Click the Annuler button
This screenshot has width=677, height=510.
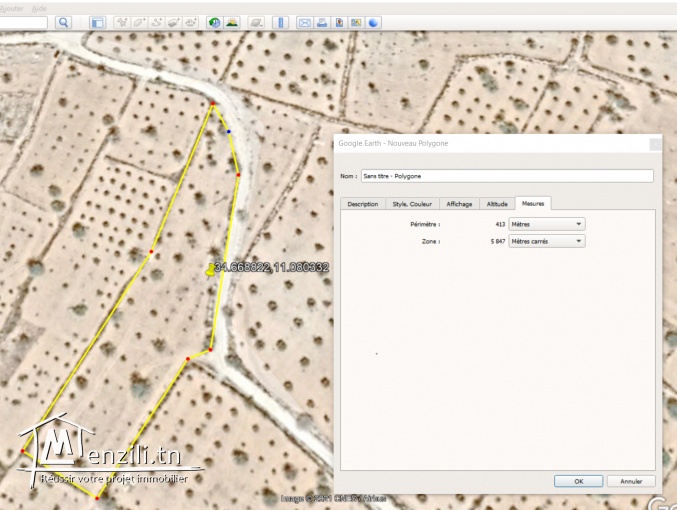[631, 481]
